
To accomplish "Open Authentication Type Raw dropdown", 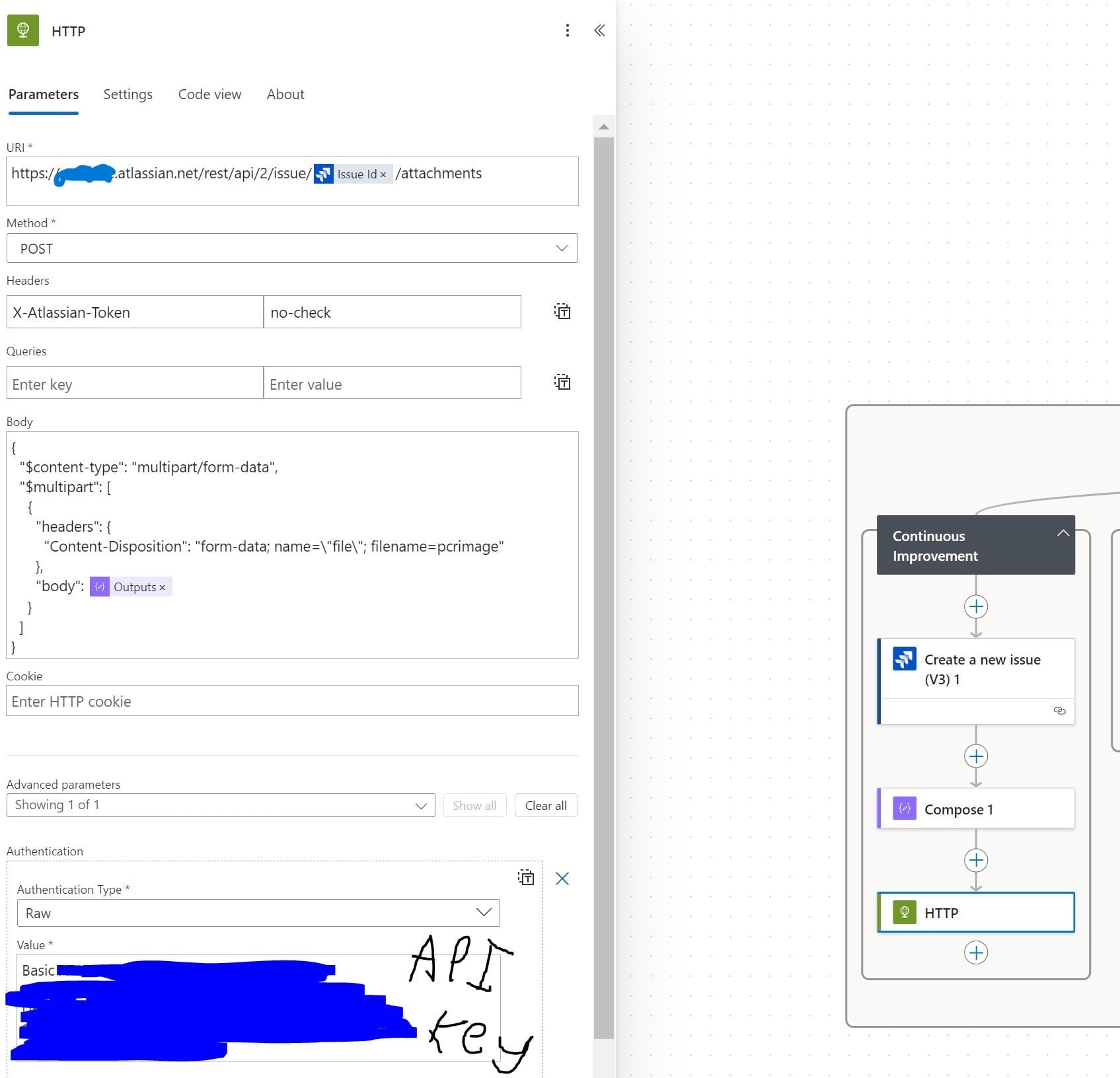I will (x=258, y=913).
